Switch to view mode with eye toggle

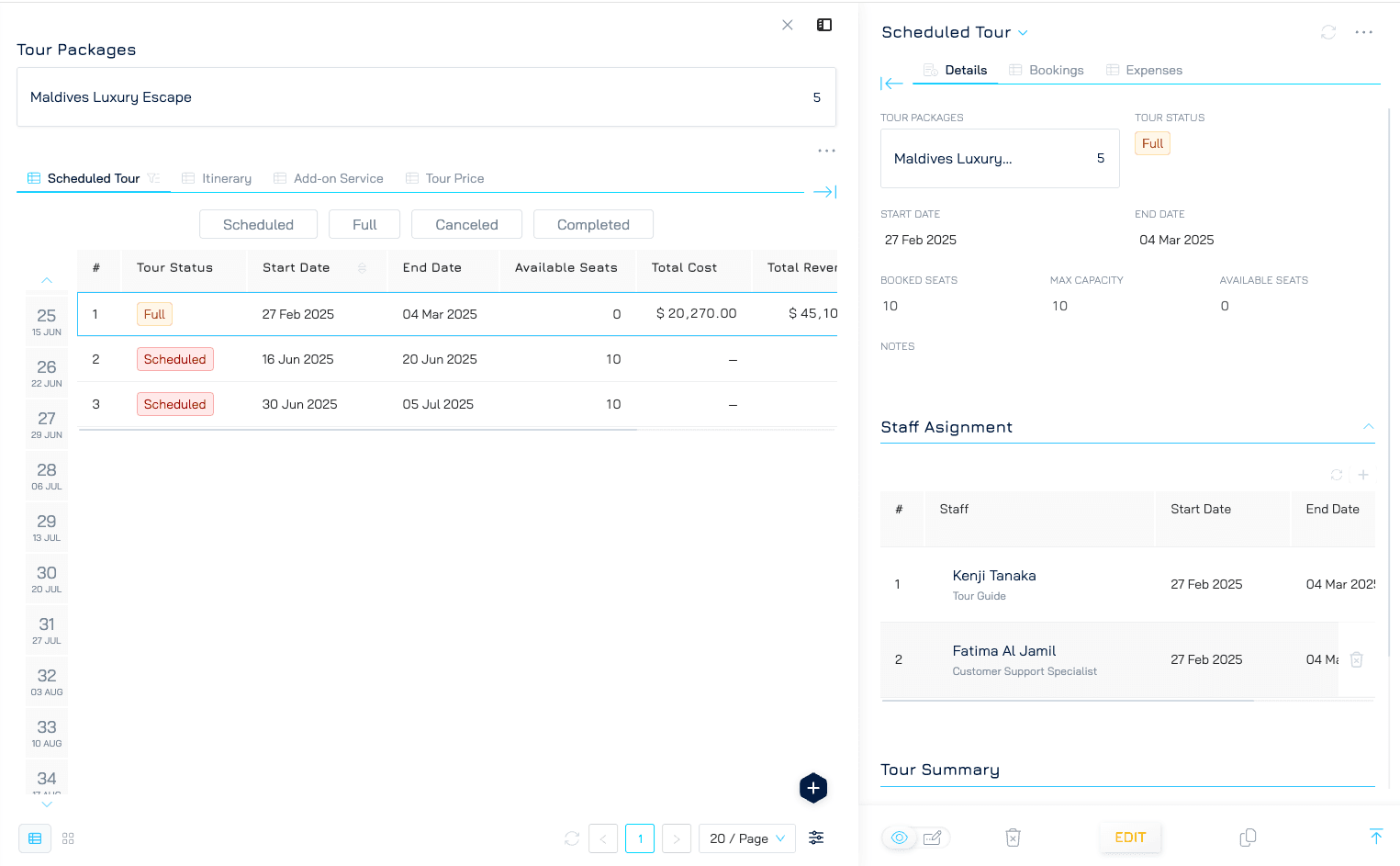(x=900, y=838)
